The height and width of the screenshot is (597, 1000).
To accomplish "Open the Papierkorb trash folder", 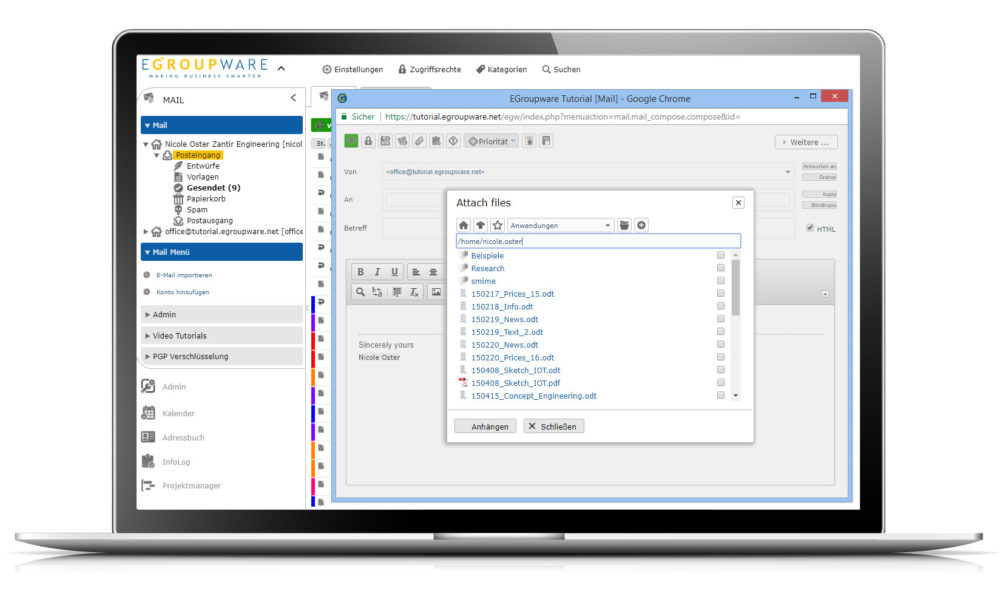I will coord(204,198).
